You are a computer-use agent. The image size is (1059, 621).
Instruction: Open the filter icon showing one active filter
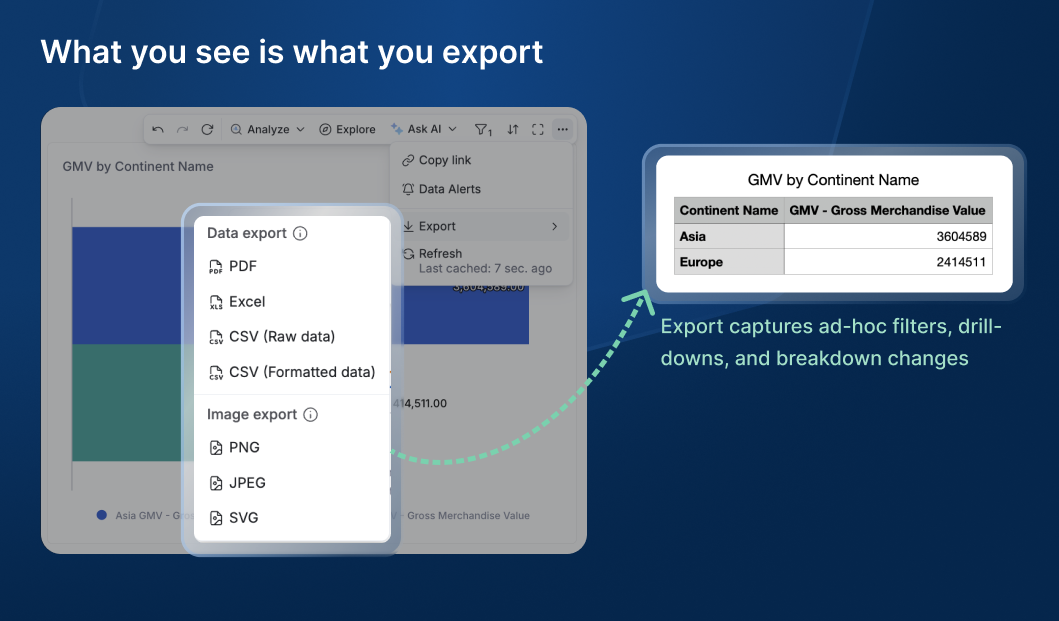point(482,129)
